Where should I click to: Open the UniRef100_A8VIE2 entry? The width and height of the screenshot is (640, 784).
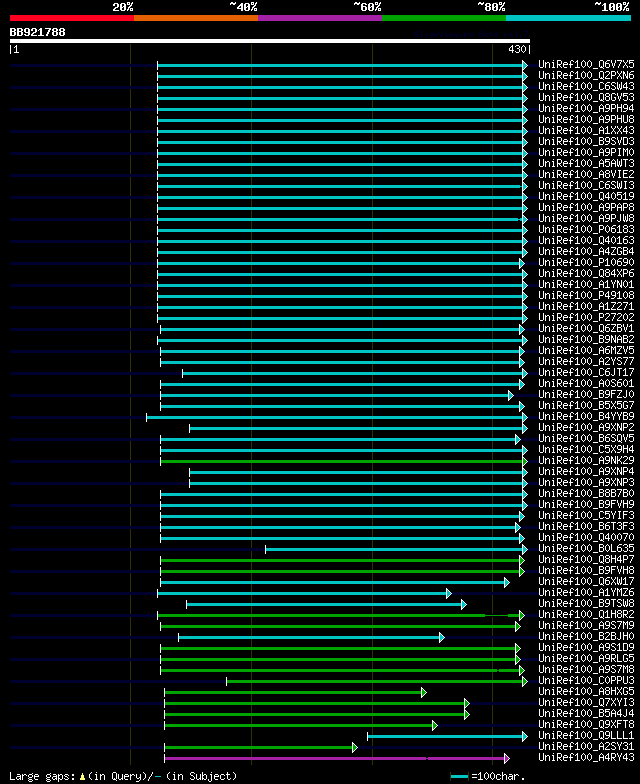586,174
